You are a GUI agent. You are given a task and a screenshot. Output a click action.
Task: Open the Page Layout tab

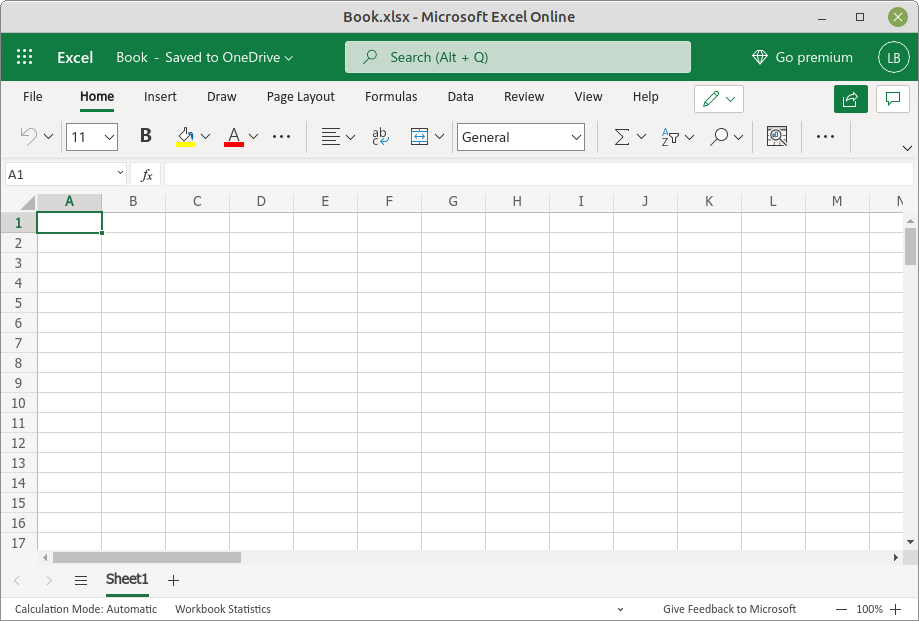point(301,97)
